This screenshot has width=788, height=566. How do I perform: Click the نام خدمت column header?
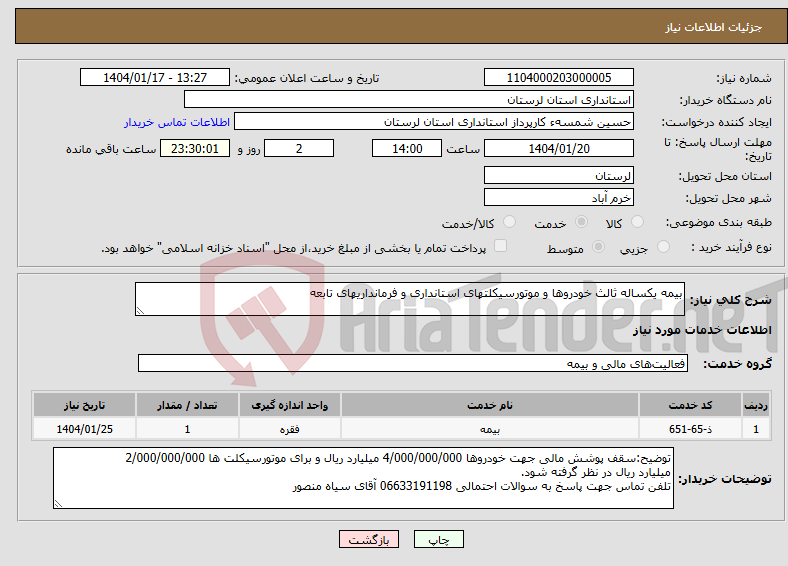pos(490,405)
